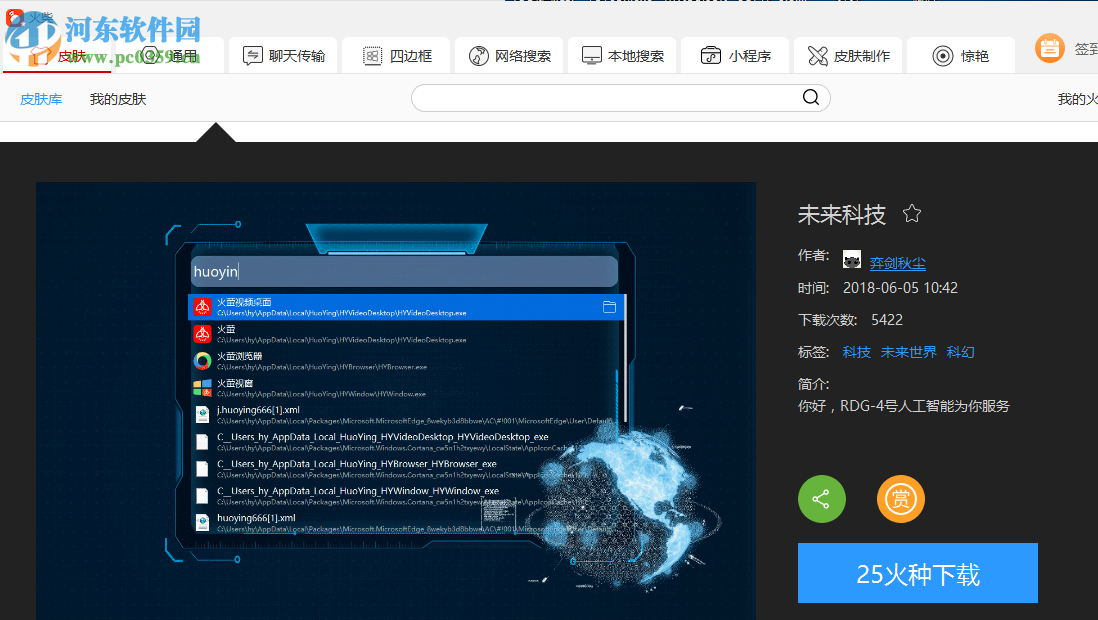Click the orange 签到 calendar icon

click(1049, 48)
